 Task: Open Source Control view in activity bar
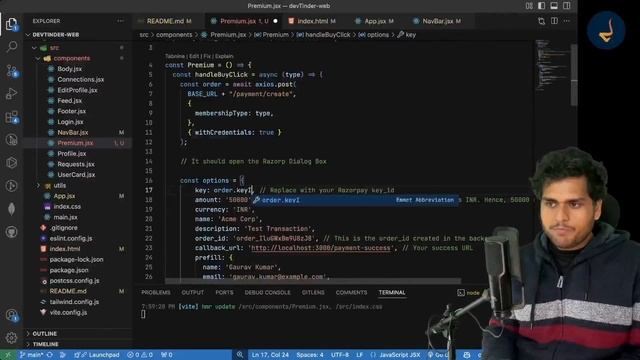click(11, 71)
